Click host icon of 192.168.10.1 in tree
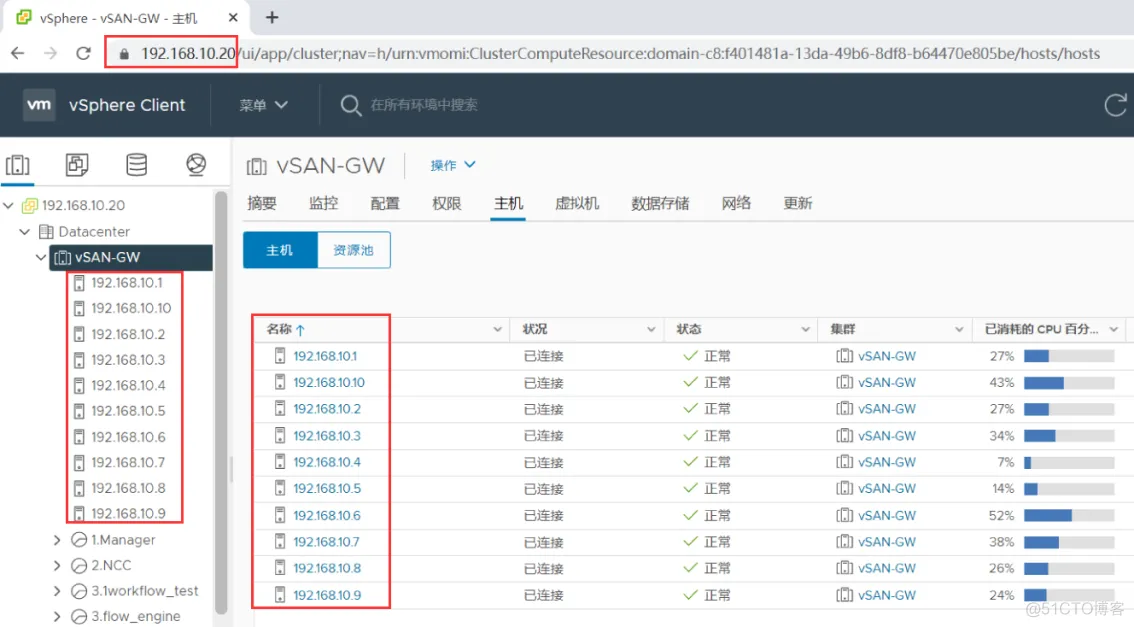The height and width of the screenshot is (627, 1134). pos(80,283)
